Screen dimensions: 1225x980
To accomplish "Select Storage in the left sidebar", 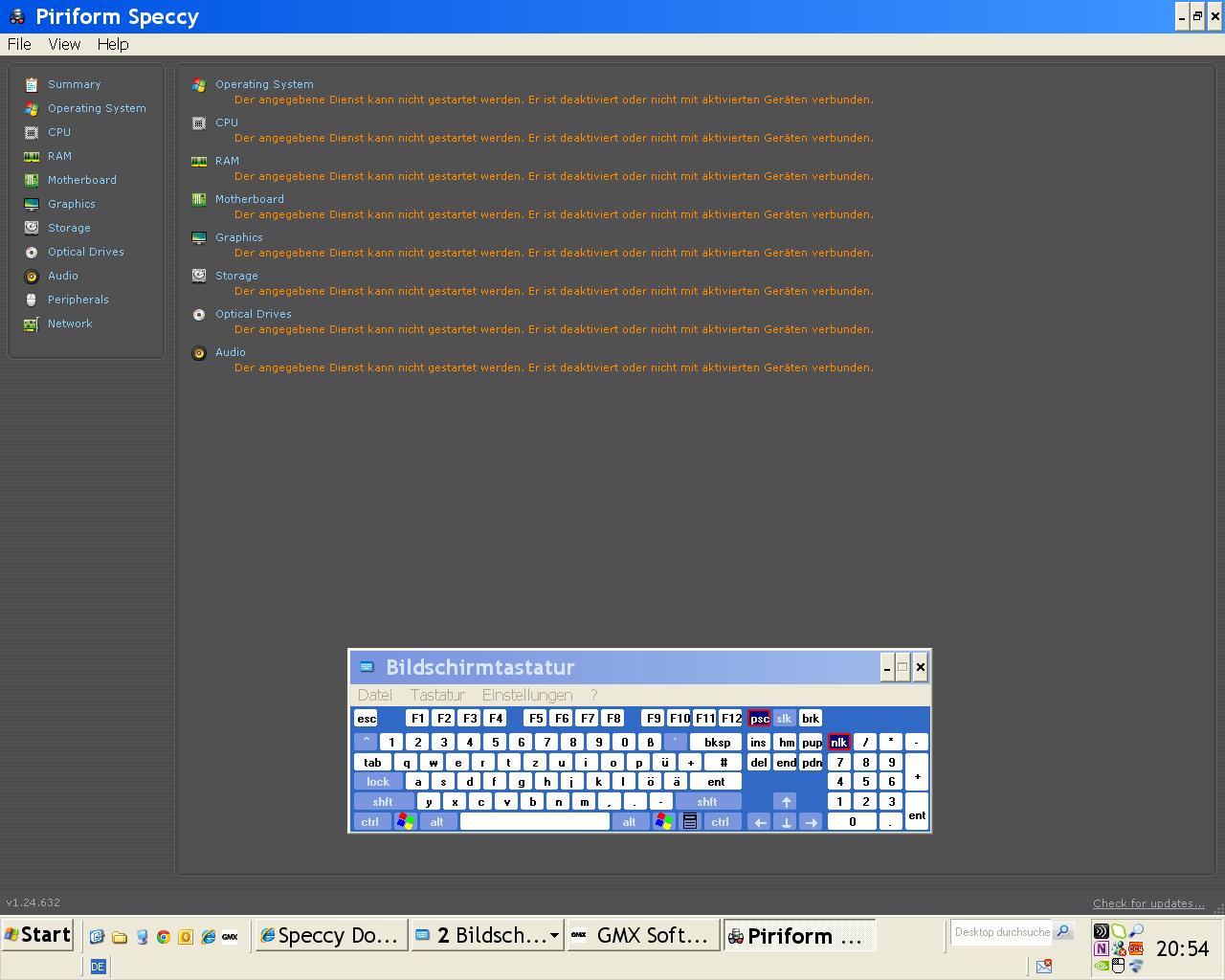I will coord(57,228).
